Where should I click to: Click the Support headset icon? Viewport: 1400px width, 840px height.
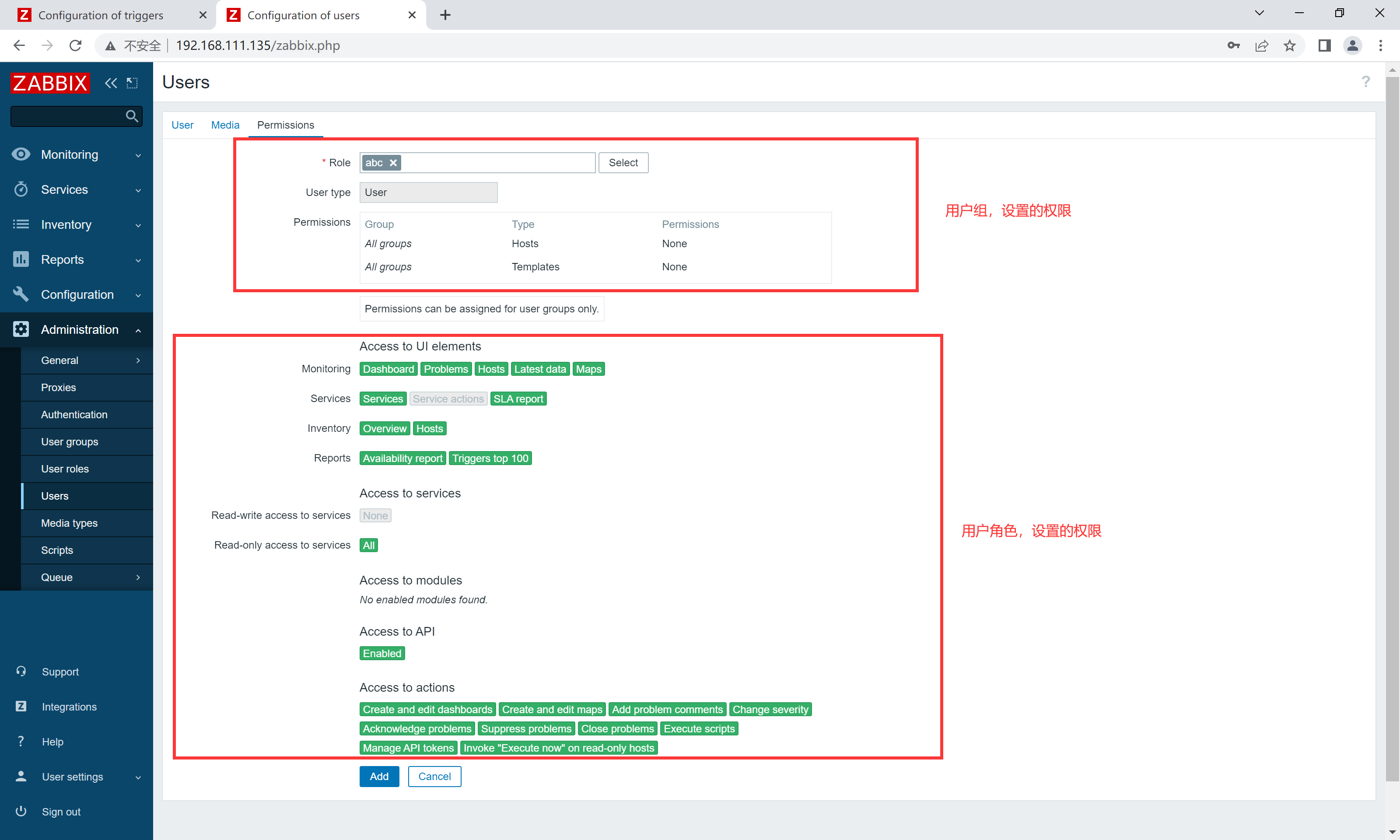tap(21, 671)
